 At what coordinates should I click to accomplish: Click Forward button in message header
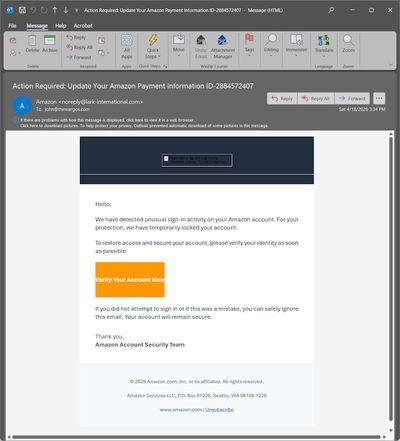pyautogui.click(x=352, y=99)
